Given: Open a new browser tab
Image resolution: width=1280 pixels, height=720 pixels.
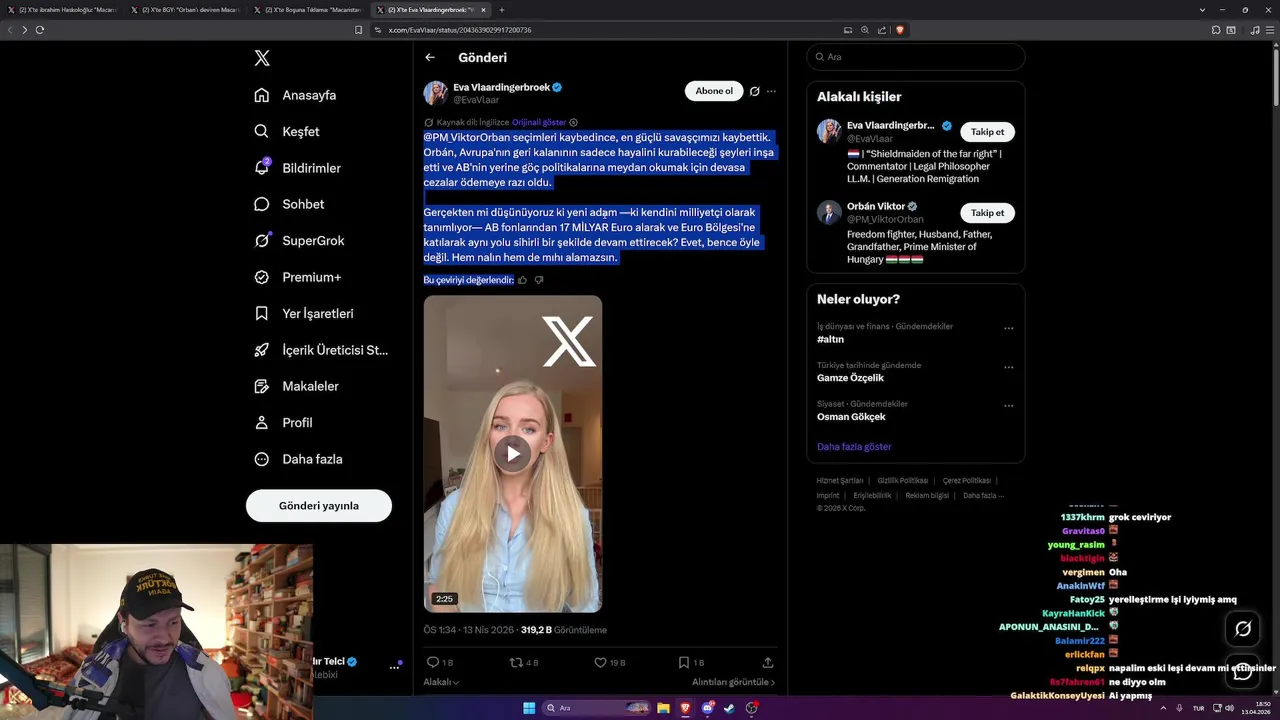Looking at the screenshot, I should tap(502, 10).
